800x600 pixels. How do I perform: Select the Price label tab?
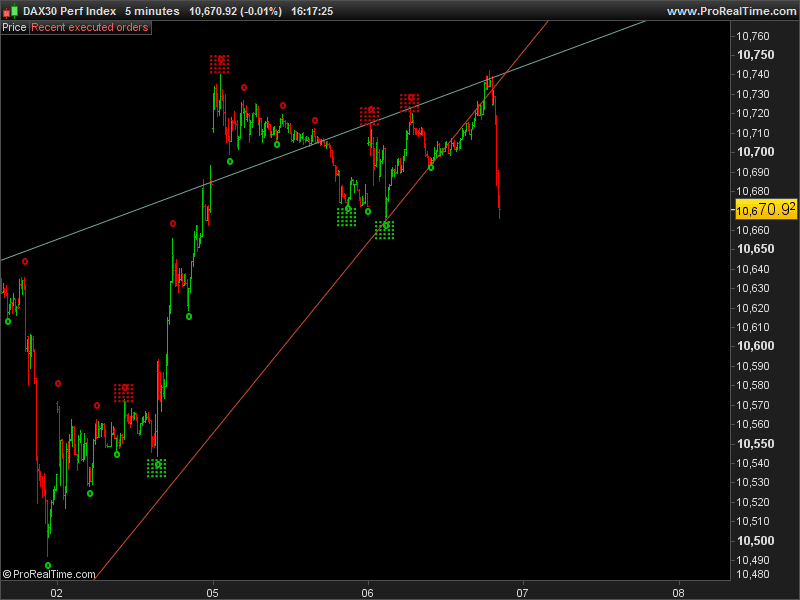click(14, 28)
